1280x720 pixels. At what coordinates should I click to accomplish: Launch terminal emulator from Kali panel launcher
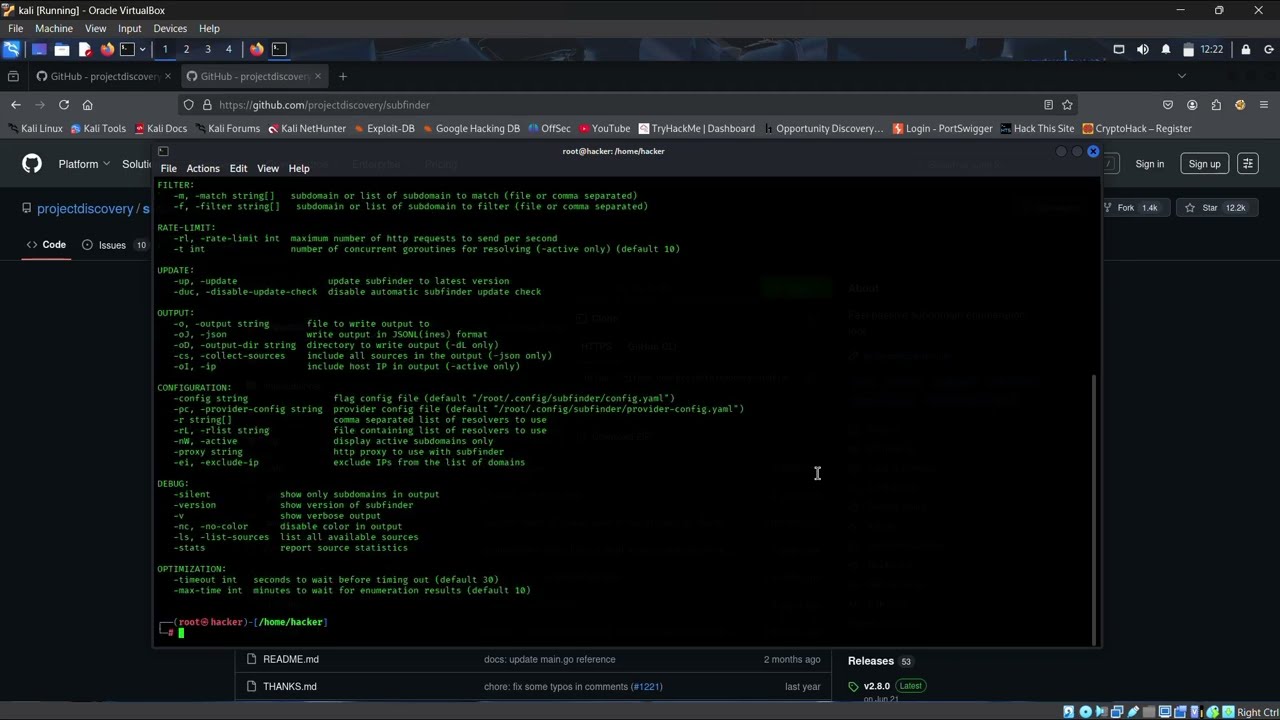tap(127, 49)
